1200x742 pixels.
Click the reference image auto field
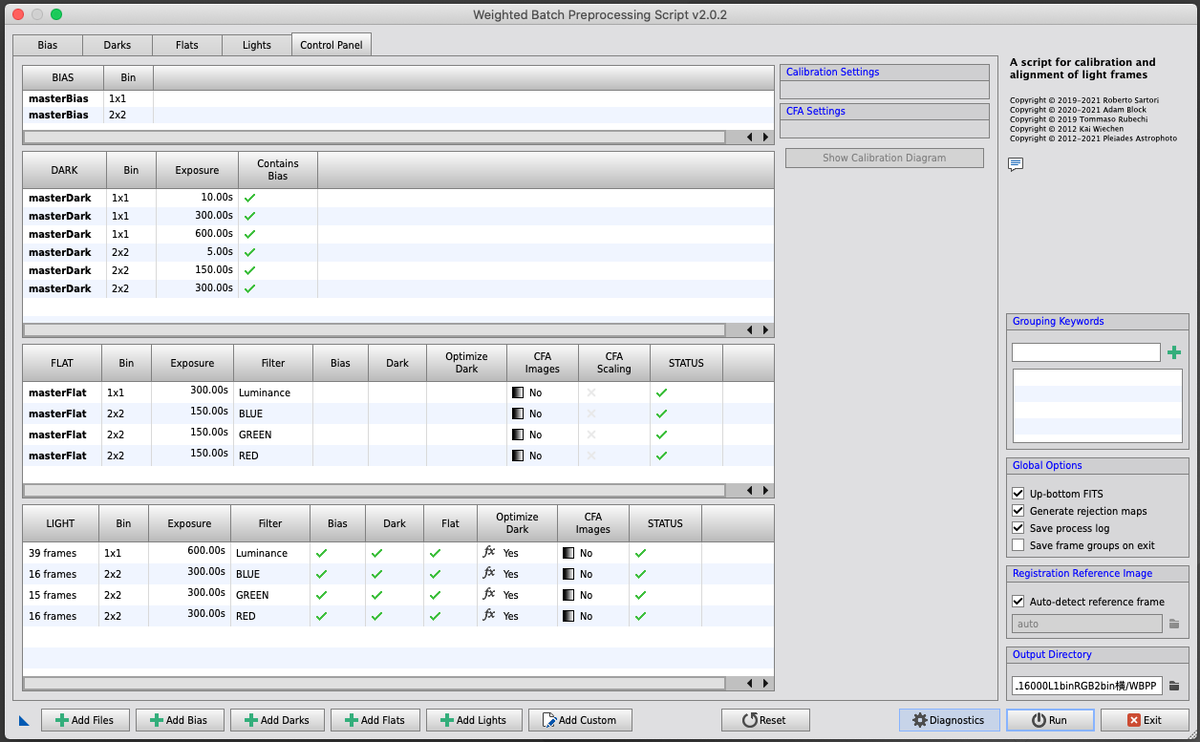click(x=1086, y=624)
